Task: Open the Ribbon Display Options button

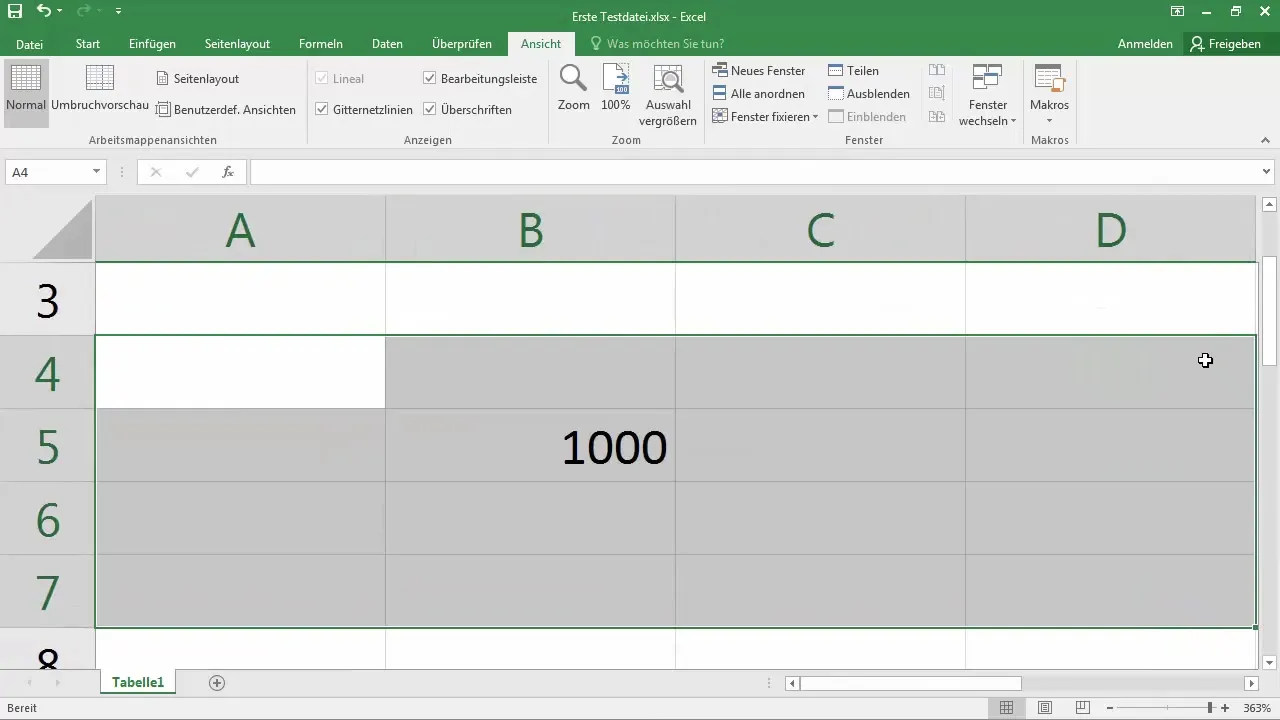Action: (x=1177, y=12)
